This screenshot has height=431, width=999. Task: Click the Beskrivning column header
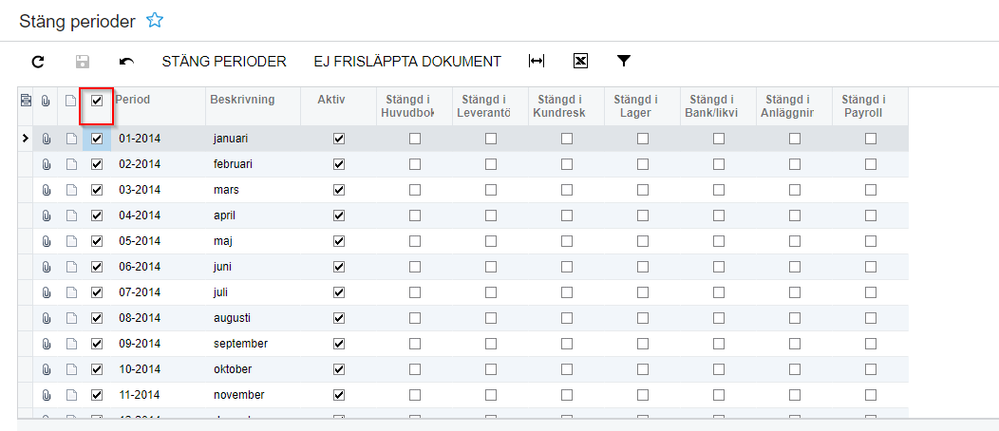click(235, 100)
